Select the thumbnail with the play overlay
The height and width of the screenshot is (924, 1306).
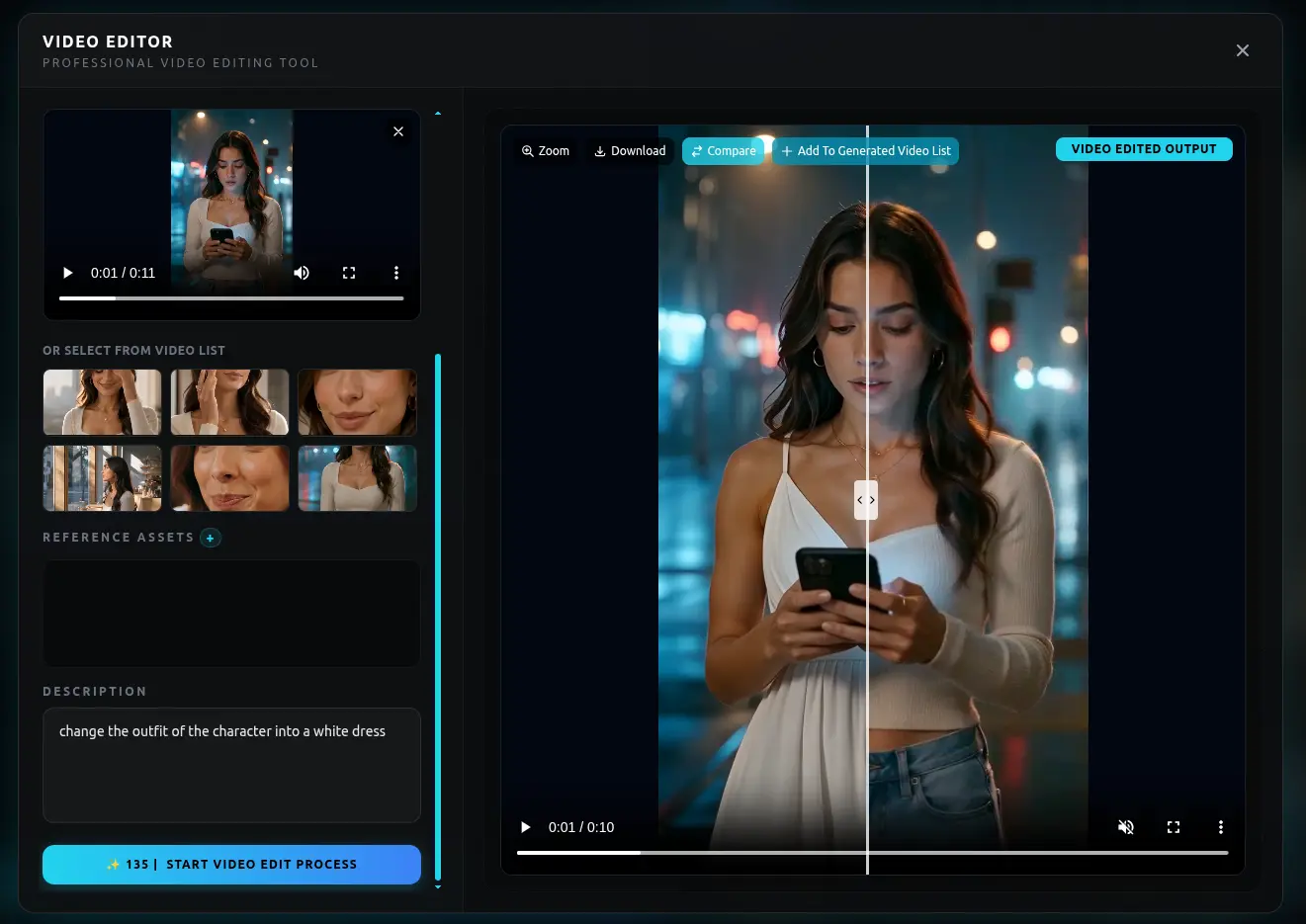tap(102, 478)
